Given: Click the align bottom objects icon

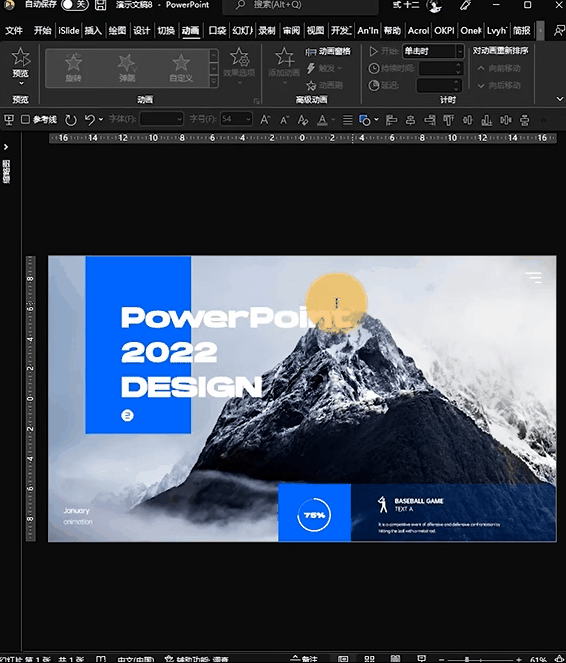Looking at the screenshot, I should [487, 121].
